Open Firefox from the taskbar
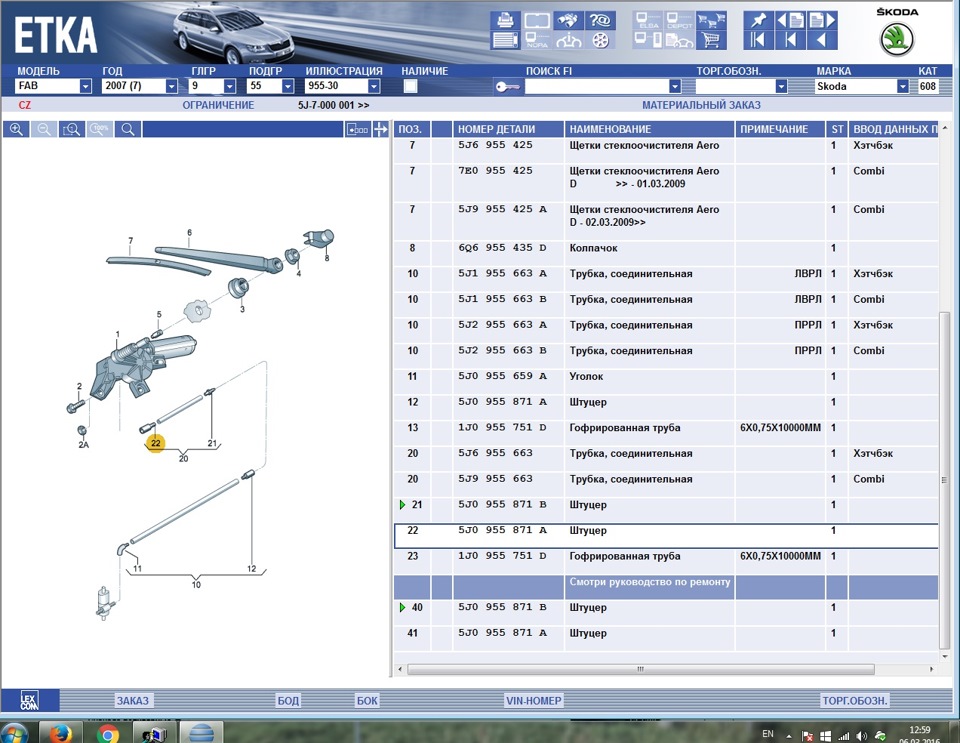The height and width of the screenshot is (743, 960). 60,733
